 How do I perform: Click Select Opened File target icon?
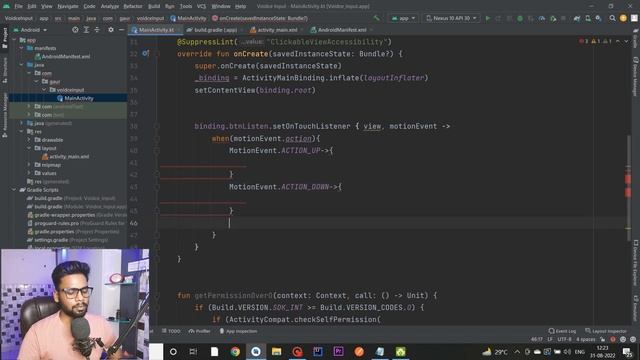tap(75, 30)
